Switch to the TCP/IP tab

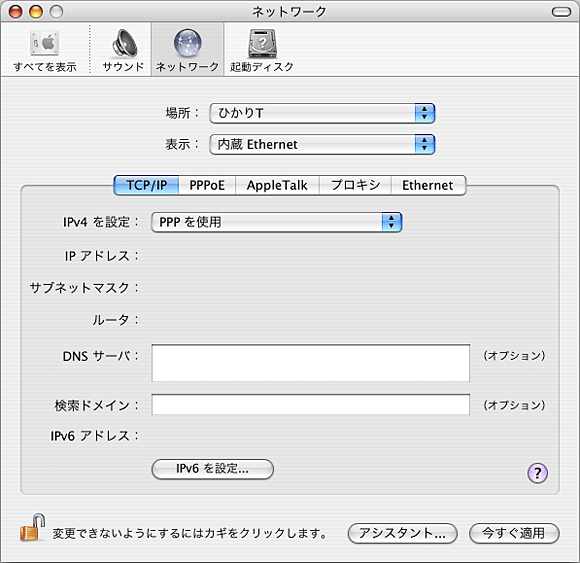[146, 185]
